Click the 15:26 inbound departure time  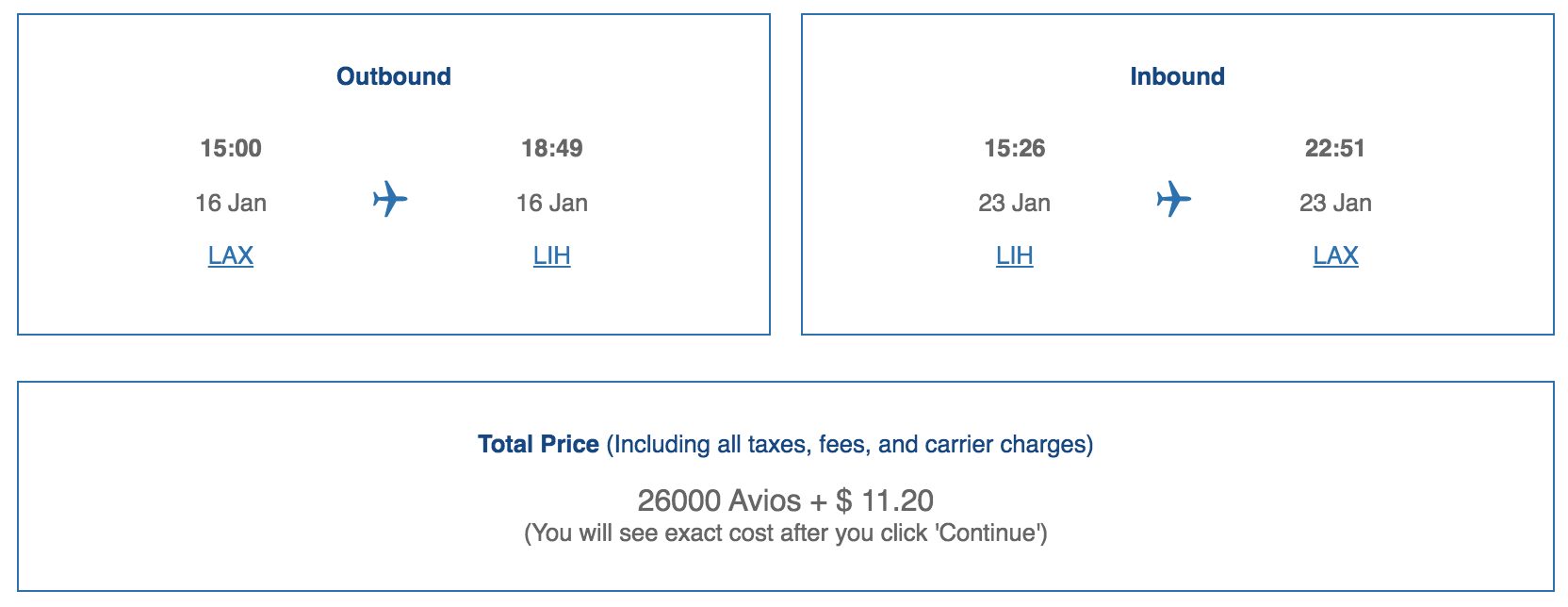(x=1014, y=148)
